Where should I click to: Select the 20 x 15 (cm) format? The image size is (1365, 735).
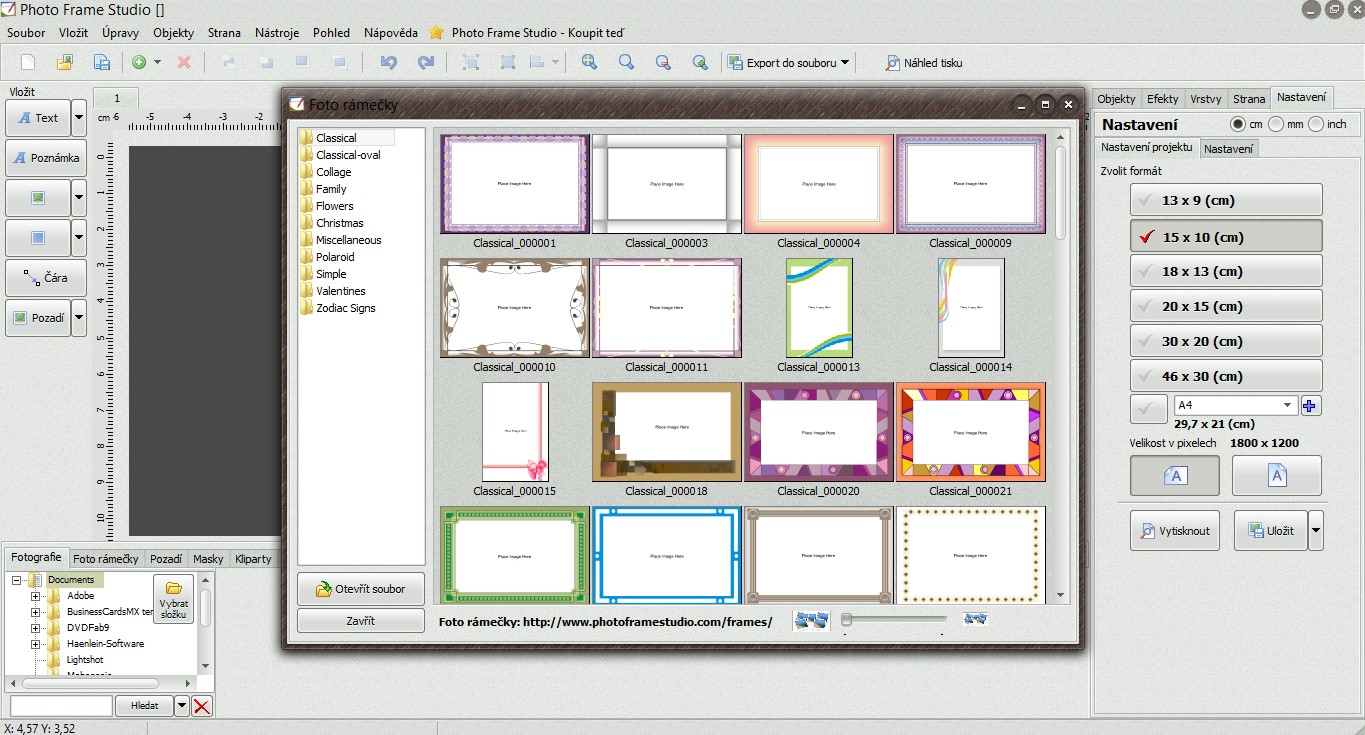click(1225, 305)
